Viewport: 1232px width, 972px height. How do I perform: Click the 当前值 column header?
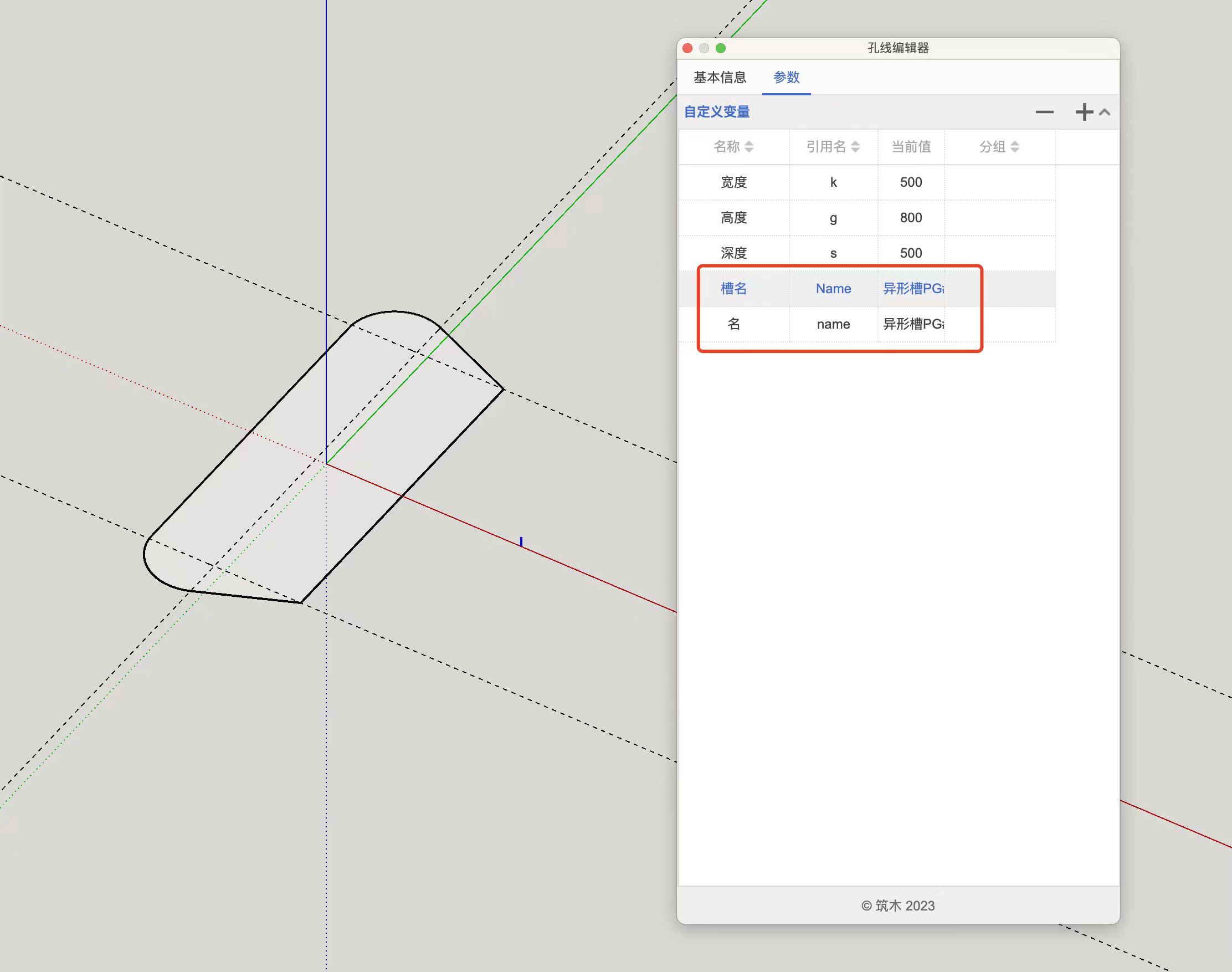pyautogui.click(x=911, y=147)
